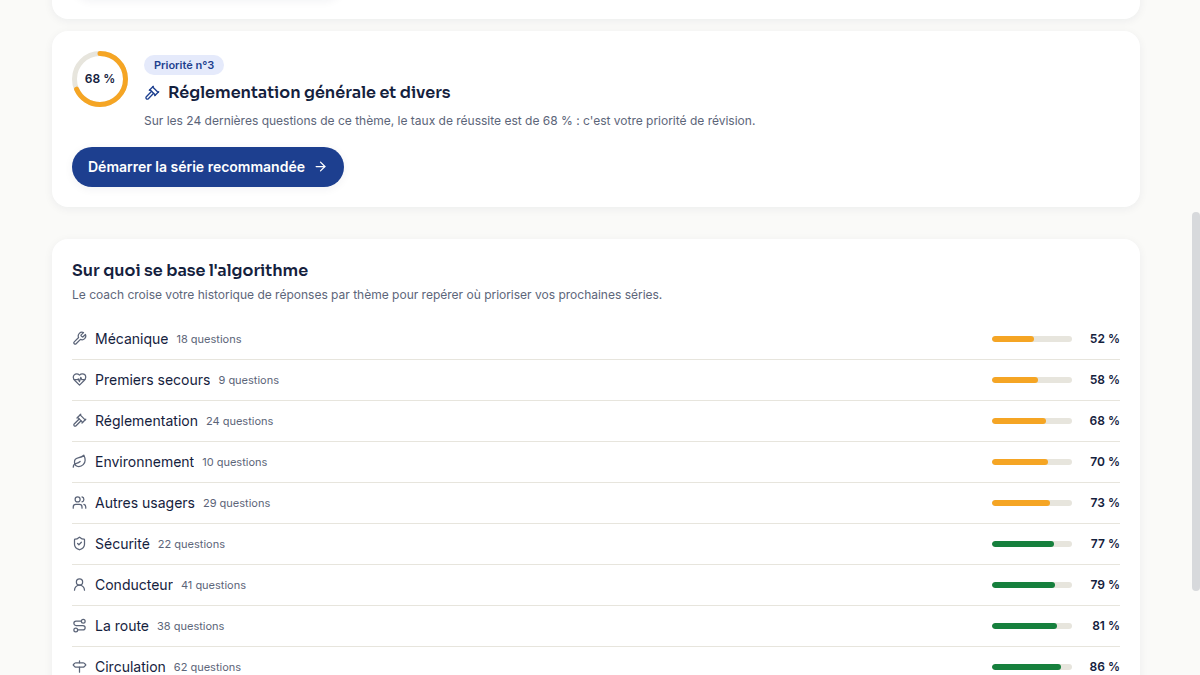Click the arrow icon in Démarrer la série recommandée
This screenshot has height=675, width=1200.
[x=320, y=167]
